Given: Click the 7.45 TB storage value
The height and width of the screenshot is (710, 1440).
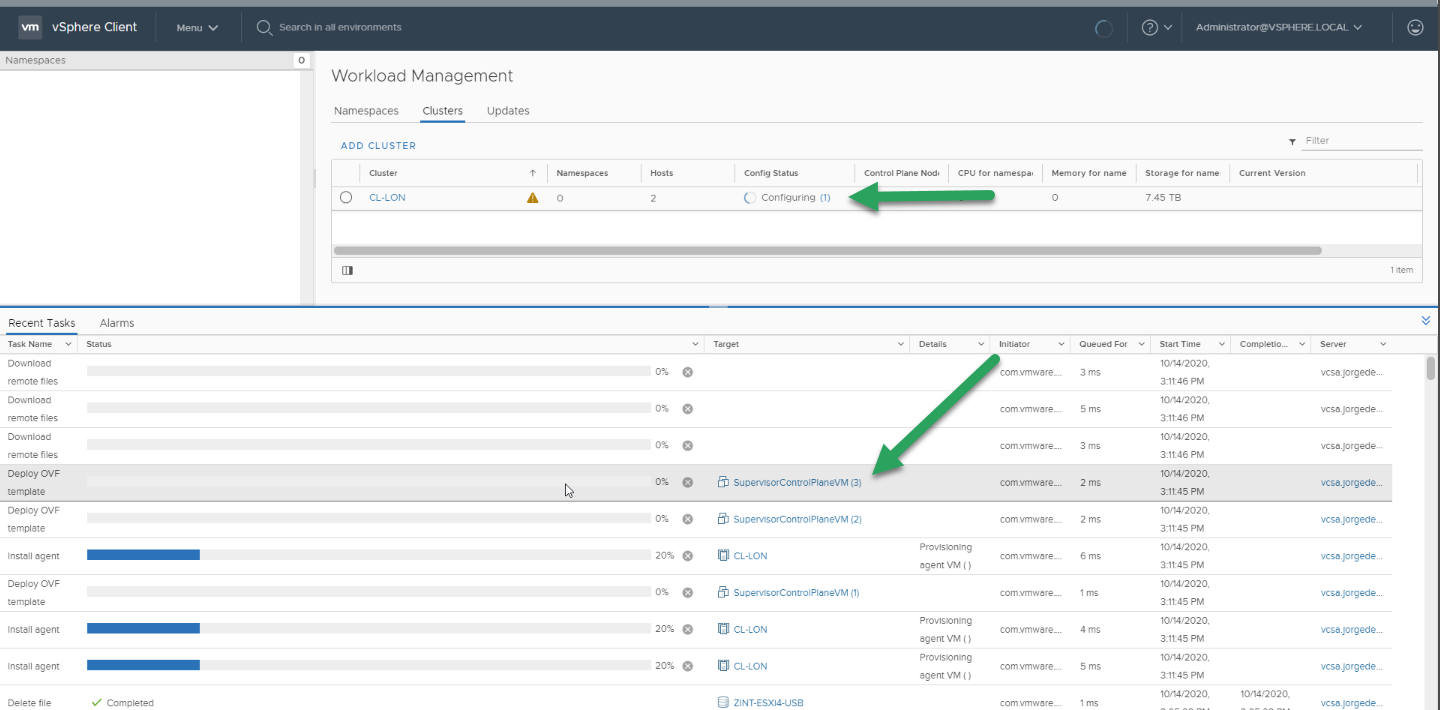Looking at the screenshot, I should pos(1163,198).
